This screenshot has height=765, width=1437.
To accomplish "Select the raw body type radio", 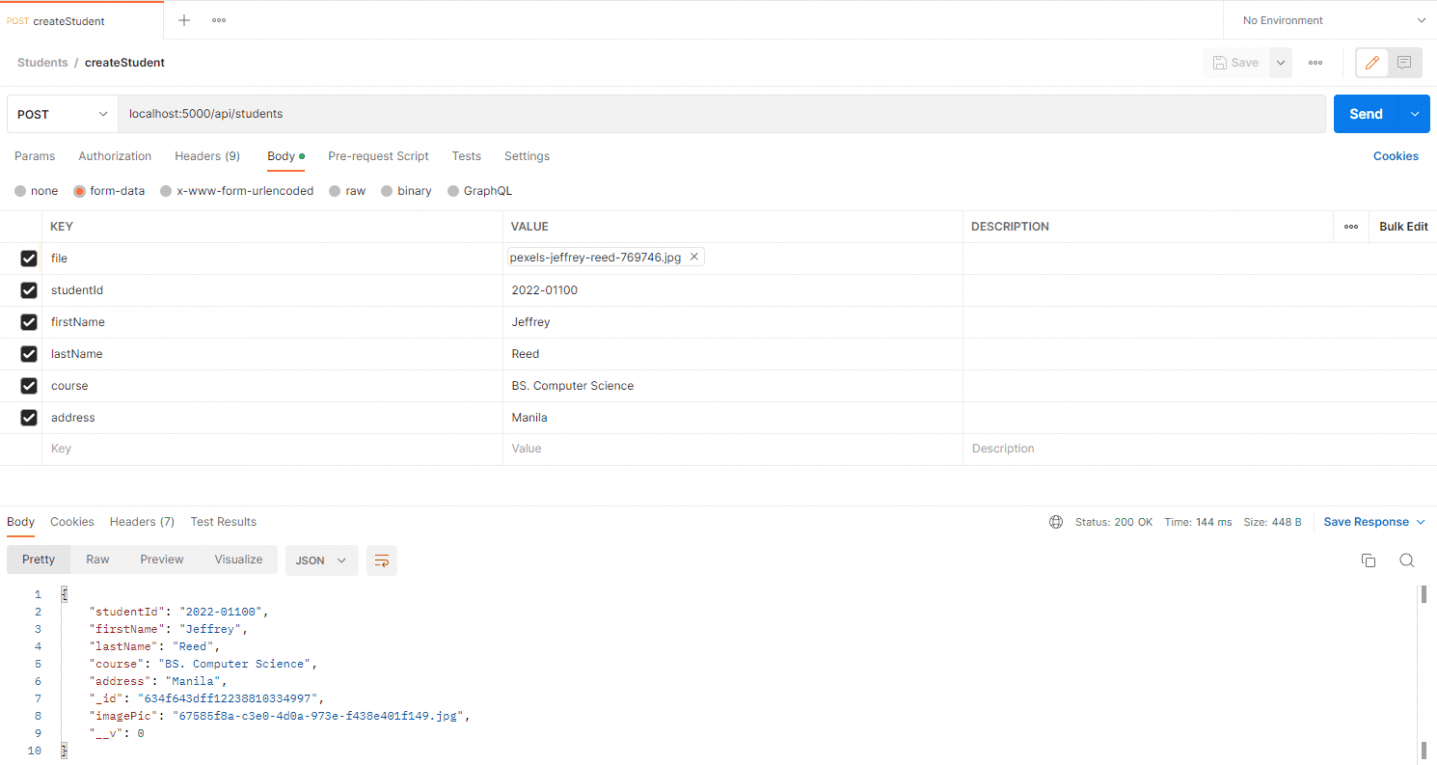I will point(336,191).
